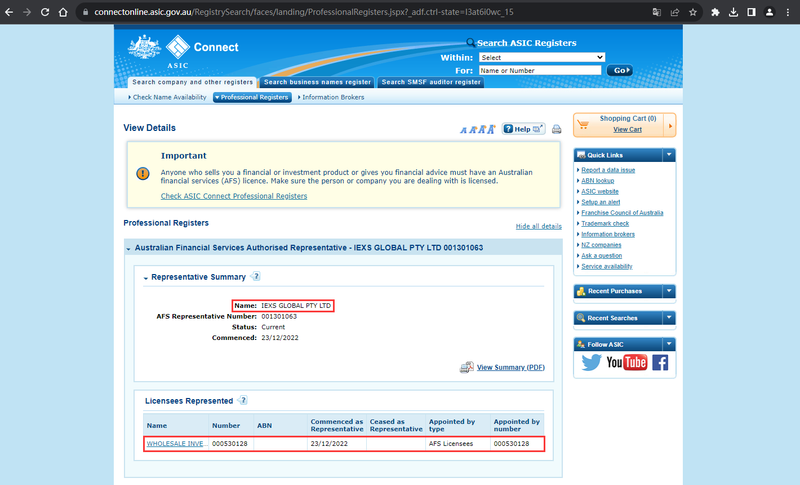Open ABN lookup quick link
Image resolution: width=800 pixels, height=485 pixels.
click(597, 181)
